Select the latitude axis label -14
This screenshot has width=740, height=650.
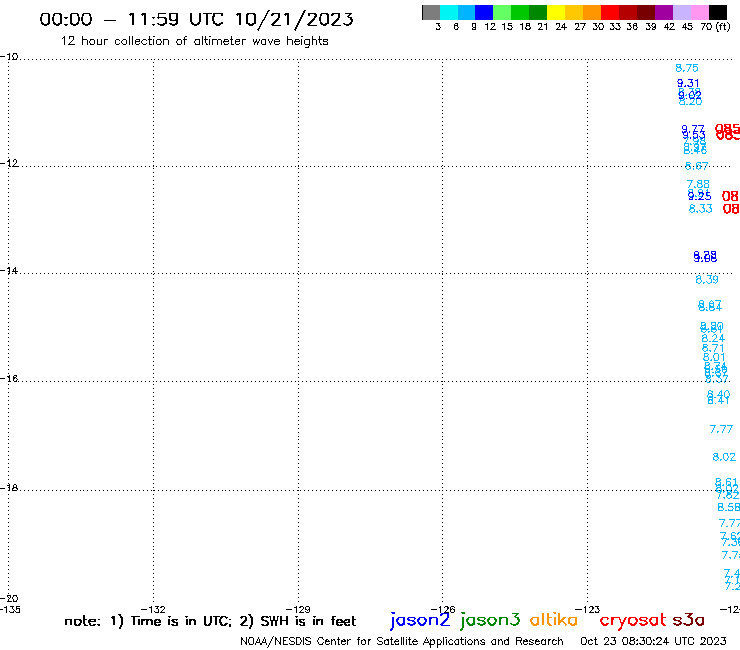click(x=9, y=271)
